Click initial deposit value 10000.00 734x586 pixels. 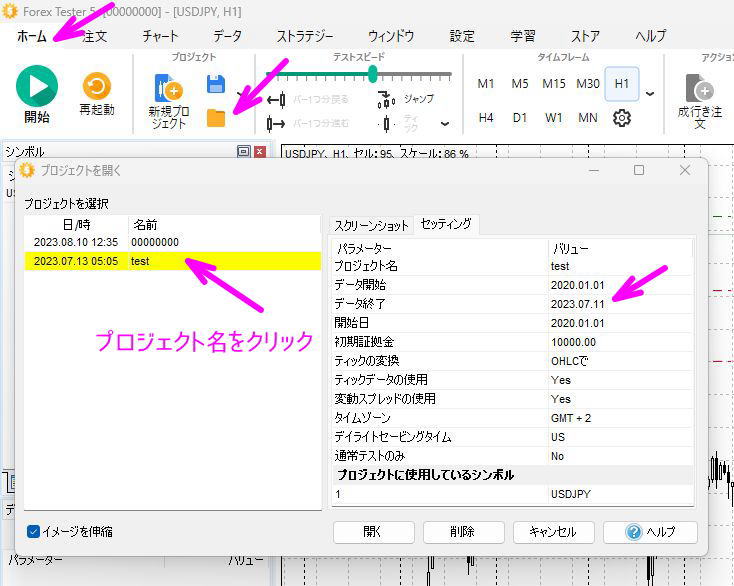coord(573,342)
